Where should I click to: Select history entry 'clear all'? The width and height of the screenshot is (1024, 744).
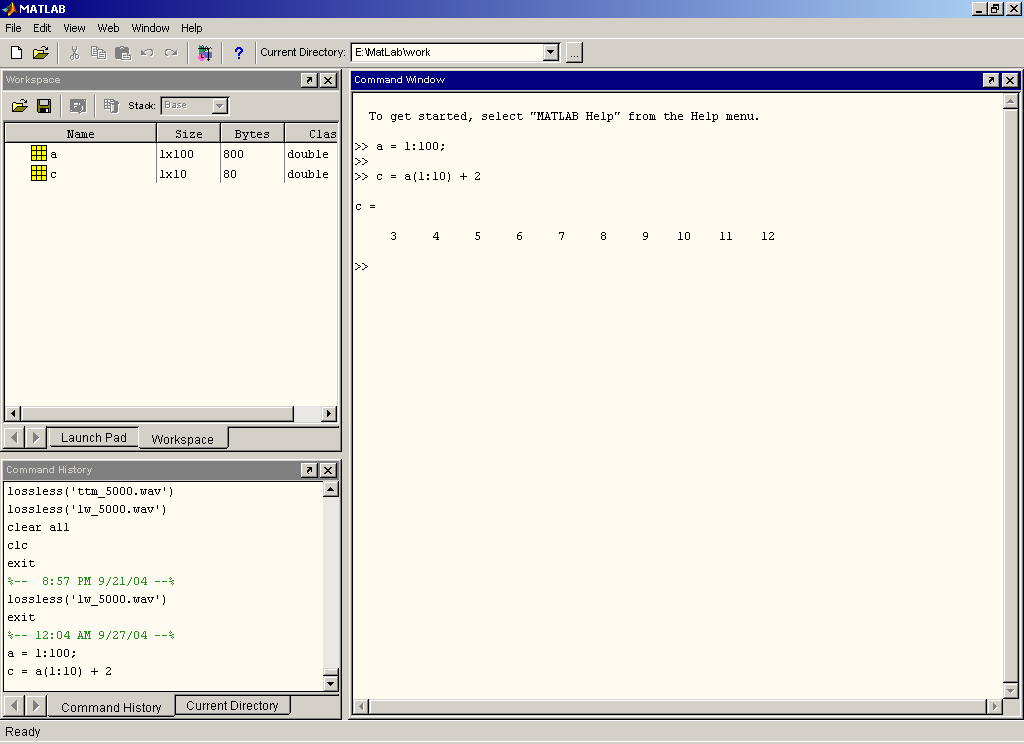point(39,527)
